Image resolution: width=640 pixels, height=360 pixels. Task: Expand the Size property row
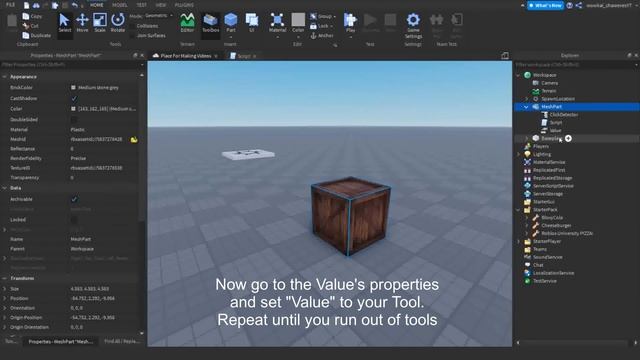[4, 289]
